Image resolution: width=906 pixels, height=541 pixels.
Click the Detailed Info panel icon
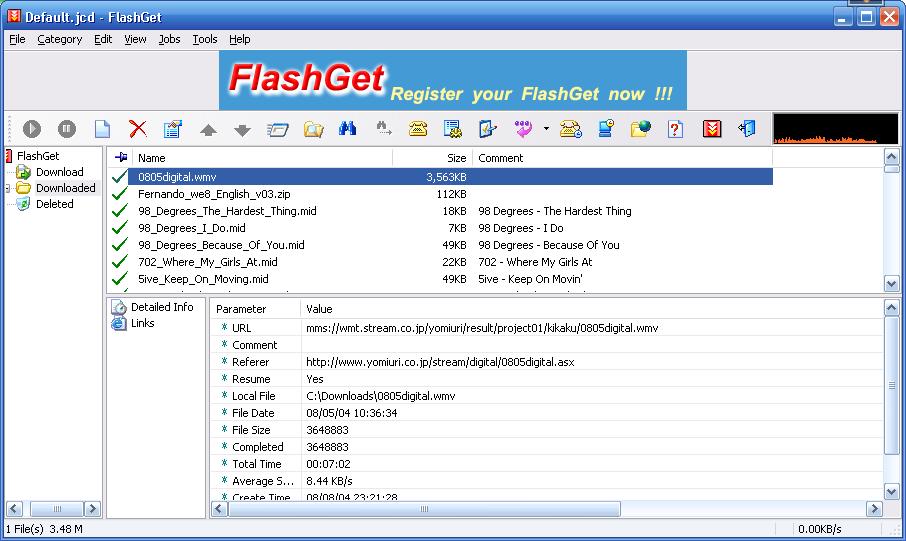[119, 307]
